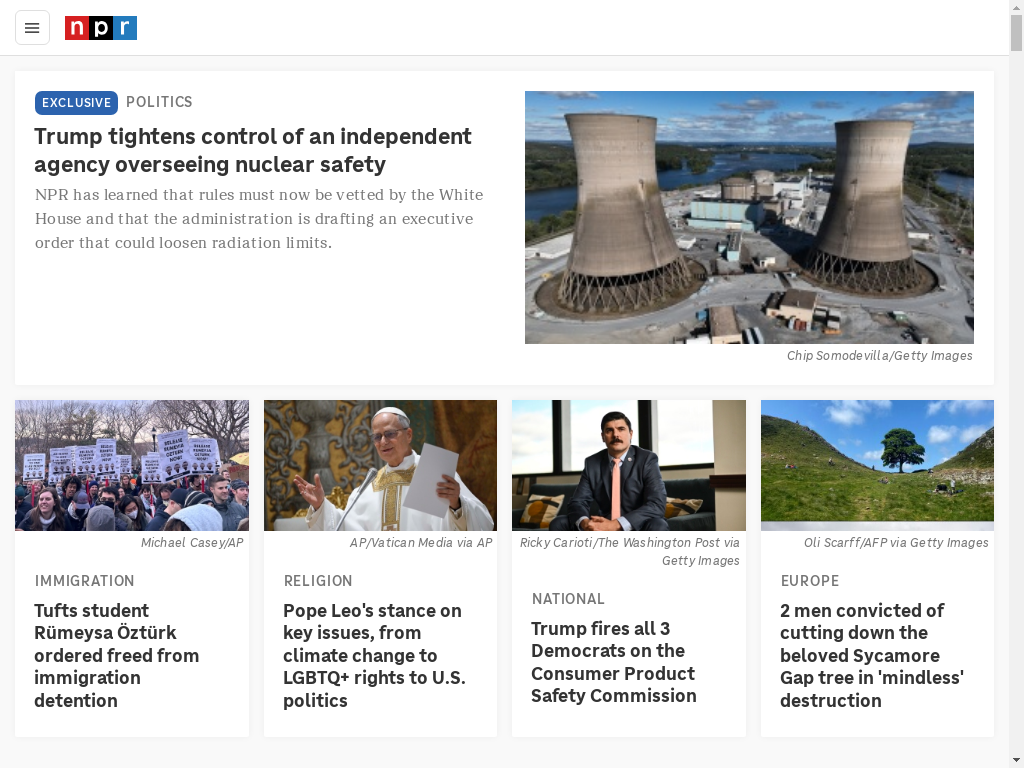Click the NPR logo

[x=101, y=28]
